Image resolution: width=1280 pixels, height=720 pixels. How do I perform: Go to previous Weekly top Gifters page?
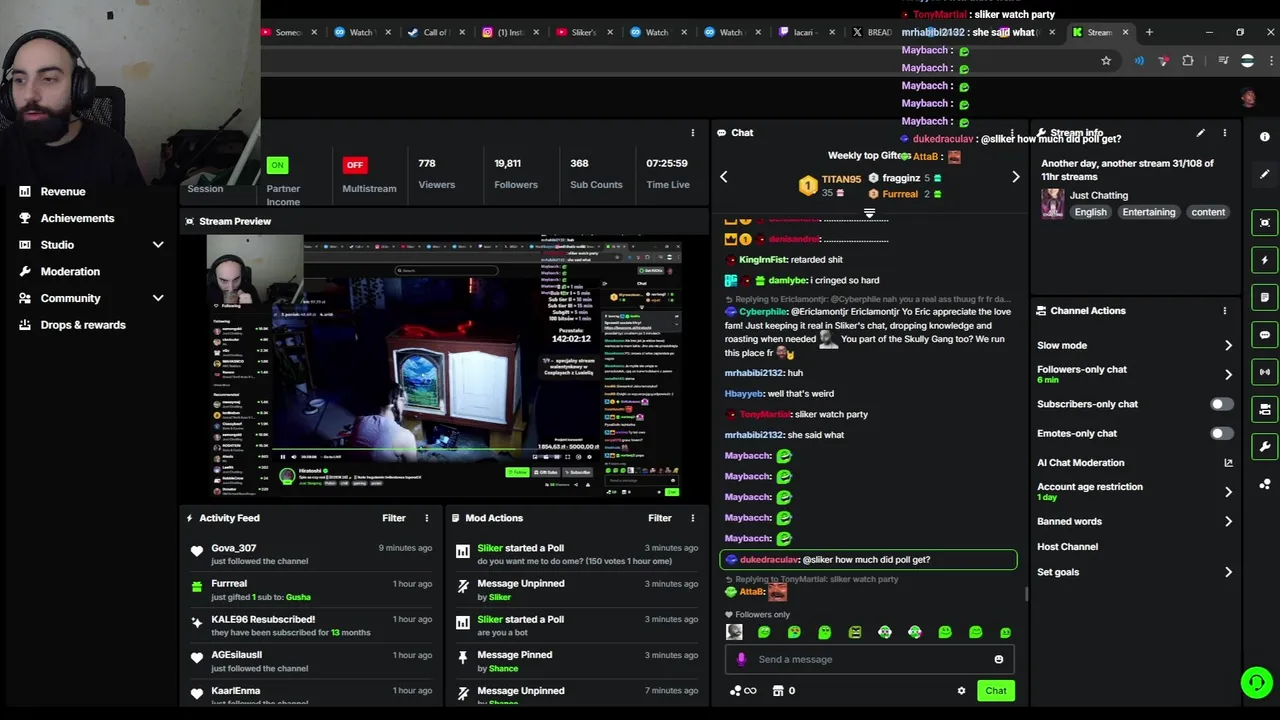724,177
